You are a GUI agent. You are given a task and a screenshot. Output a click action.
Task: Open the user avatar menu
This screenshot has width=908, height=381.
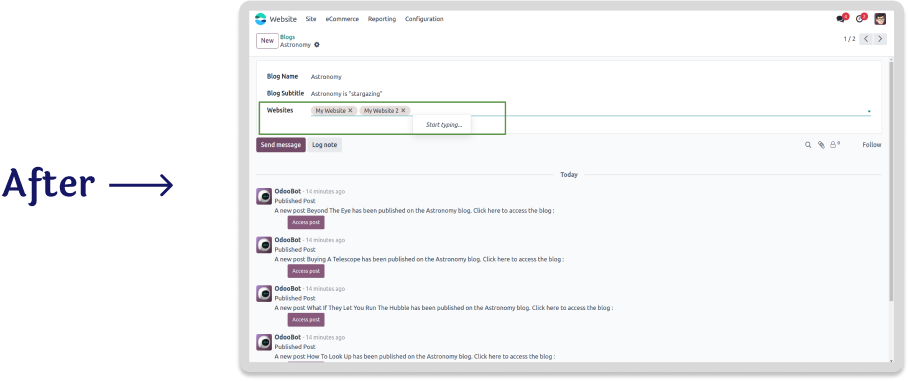pyautogui.click(x=880, y=19)
